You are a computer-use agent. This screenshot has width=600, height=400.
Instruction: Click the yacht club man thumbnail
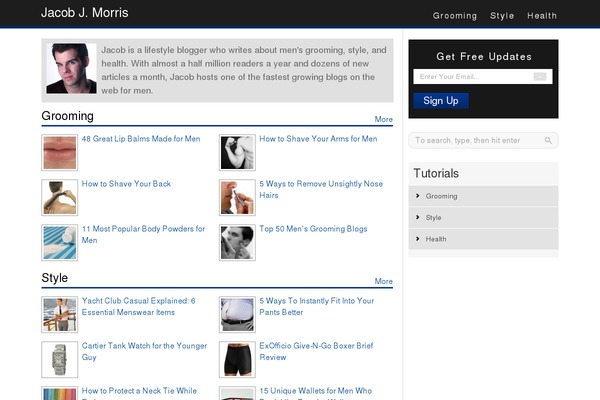coord(59,315)
